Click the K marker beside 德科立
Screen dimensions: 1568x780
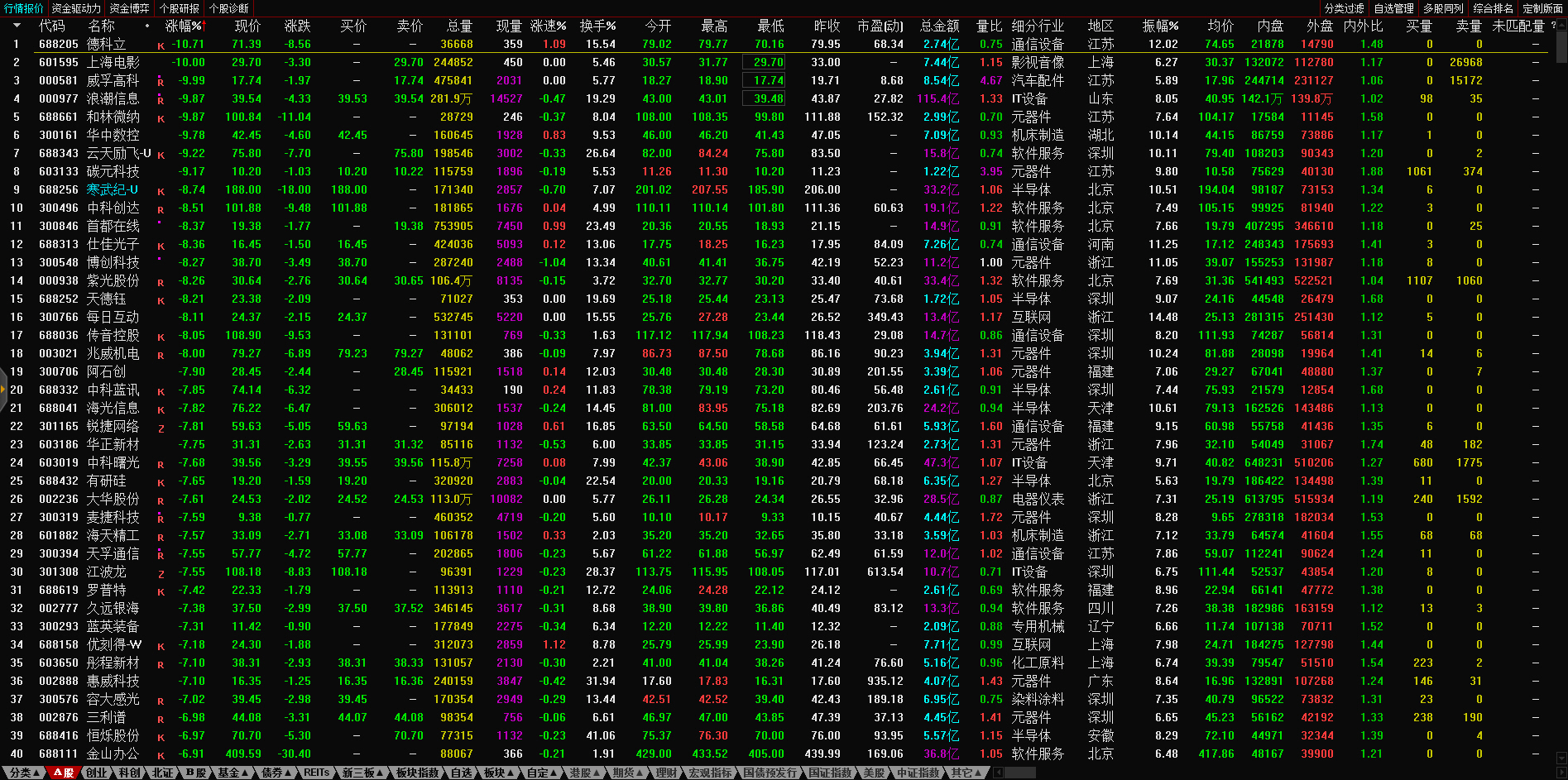161,46
